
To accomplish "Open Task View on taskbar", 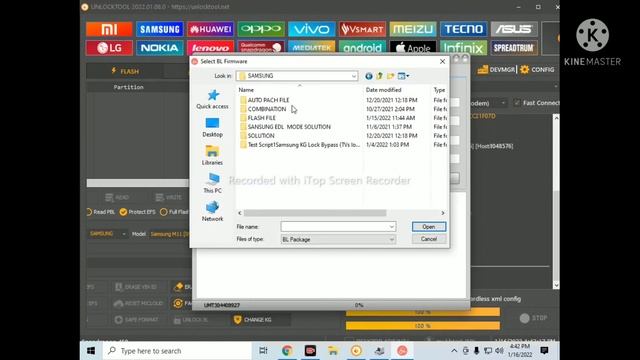I will (263, 351).
